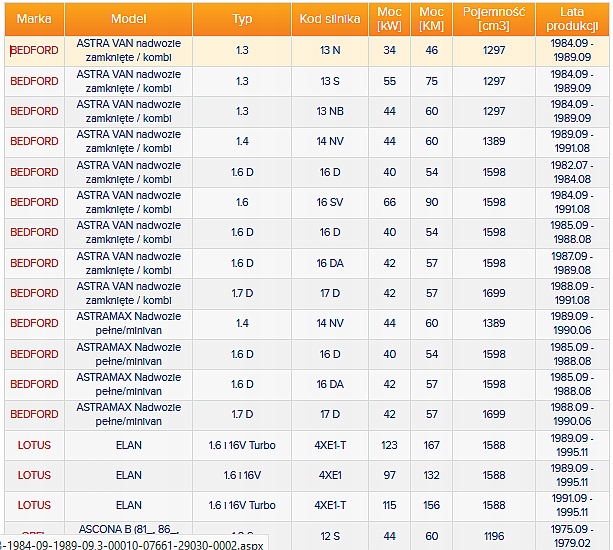
Task: Select type 1.6 i 16V Turbo in the 115 kW row
Action: 242,505
